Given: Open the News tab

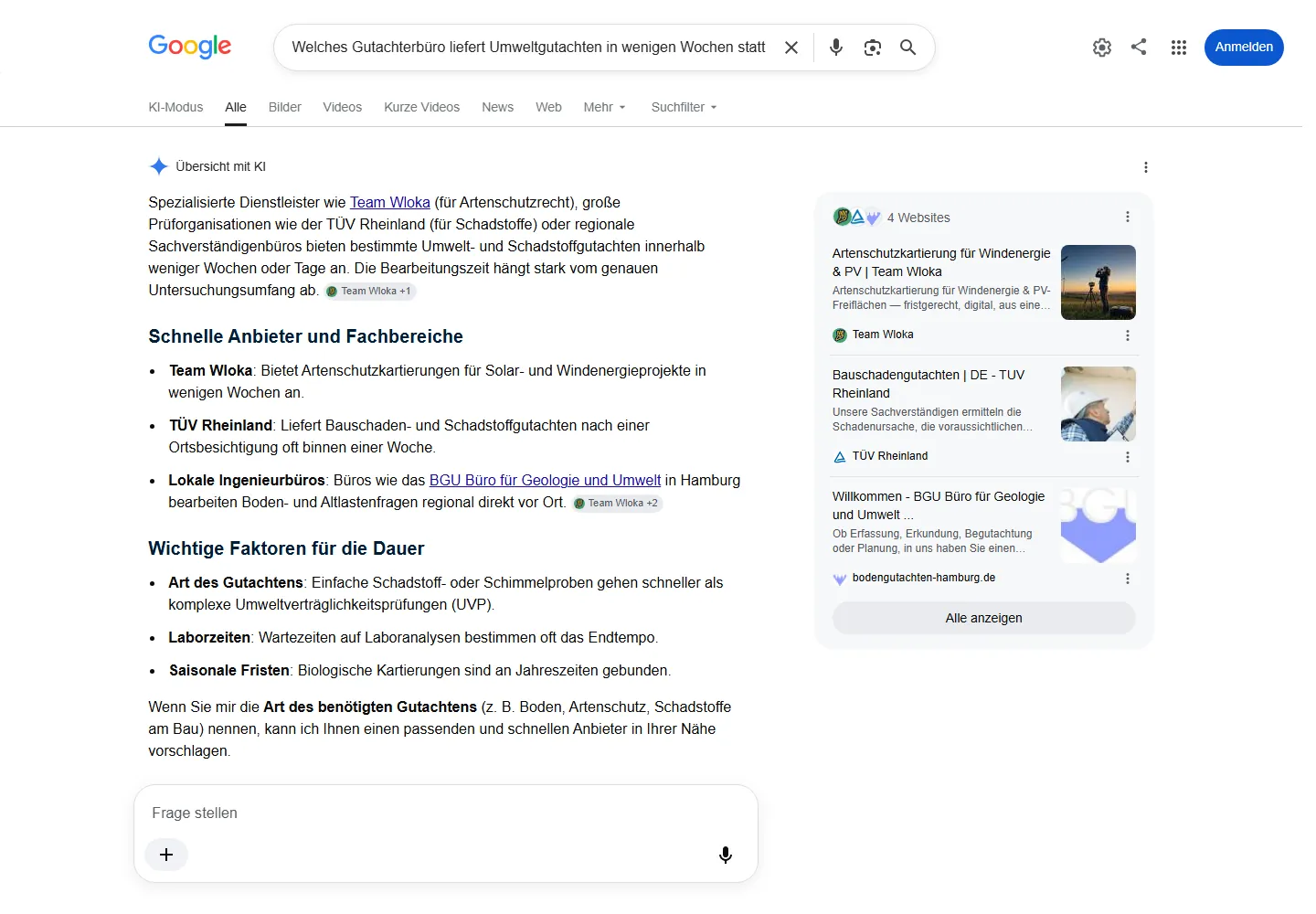Looking at the screenshot, I should (498, 107).
